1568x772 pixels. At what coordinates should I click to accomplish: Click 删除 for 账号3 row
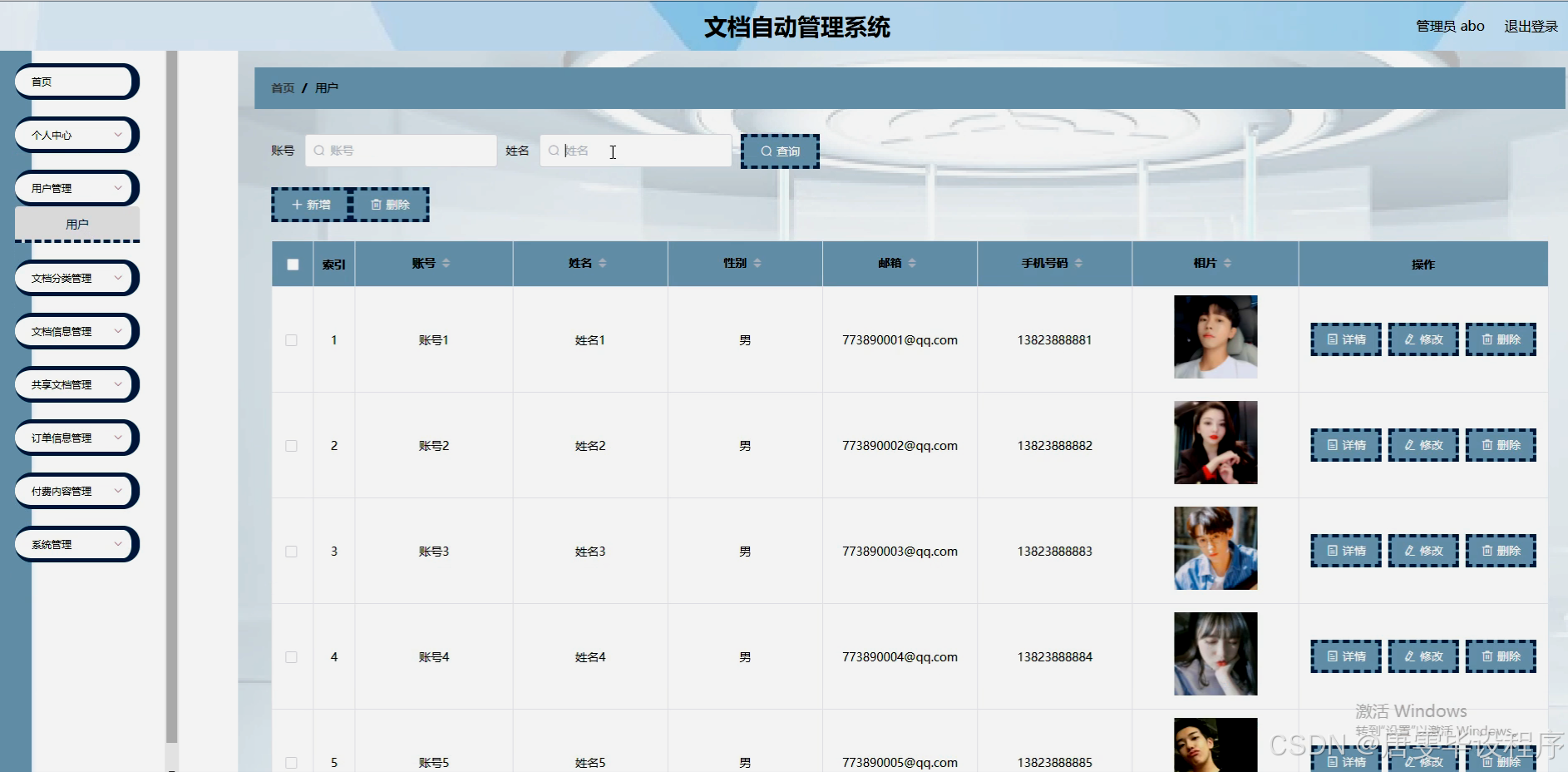tap(1501, 551)
